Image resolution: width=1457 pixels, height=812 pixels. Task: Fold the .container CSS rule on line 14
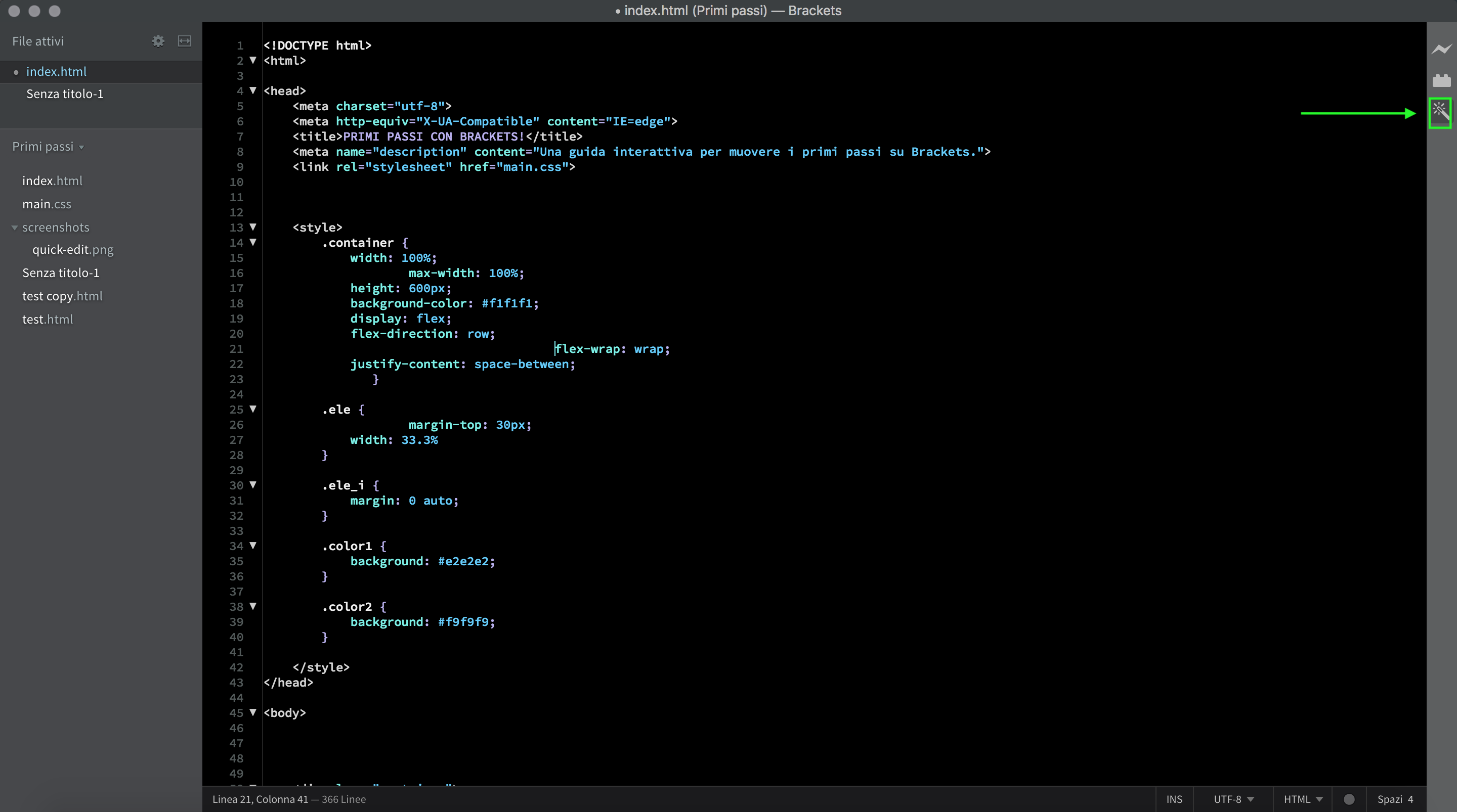tap(253, 242)
